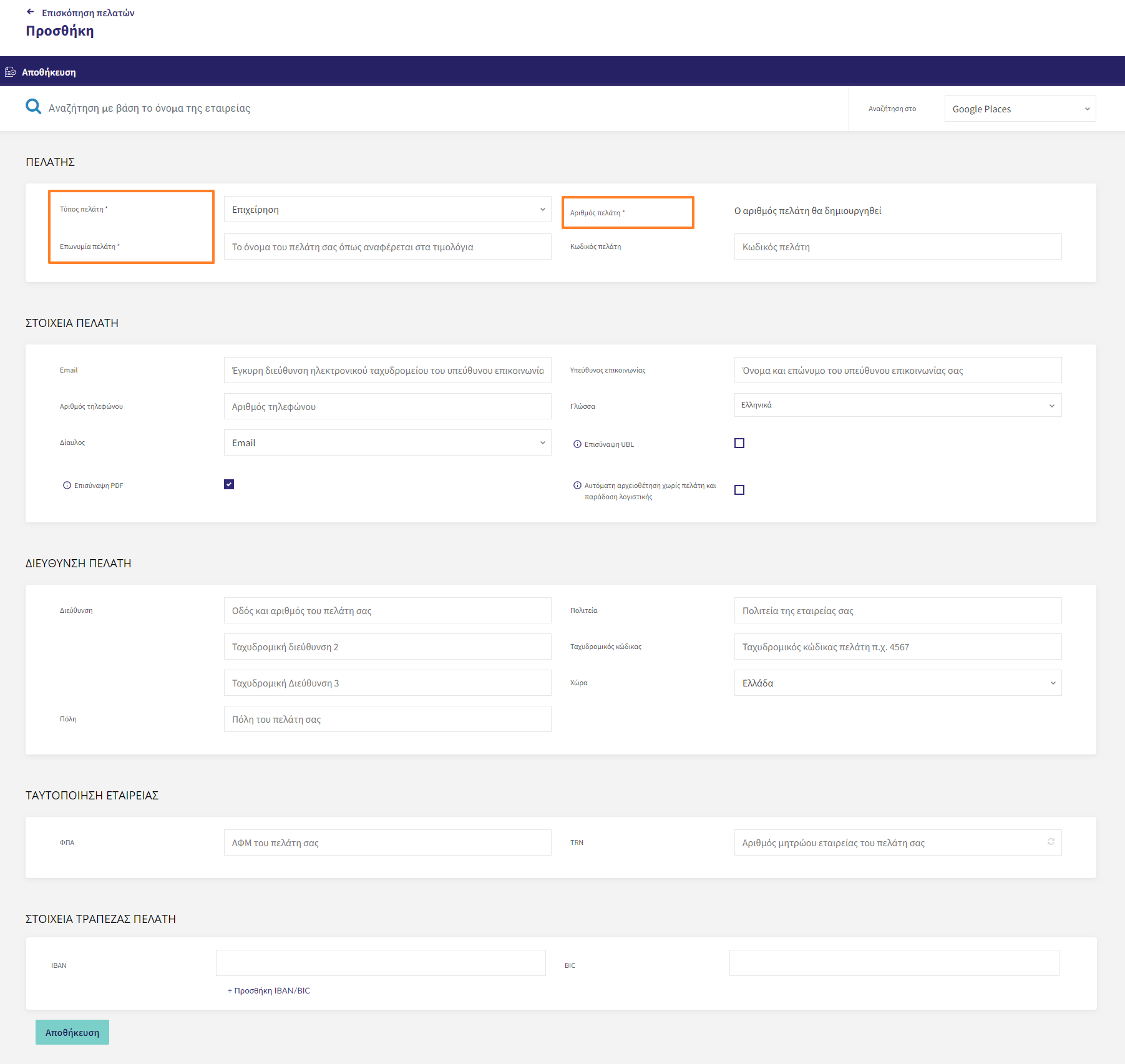This screenshot has height=1064, width=1125.
Task: Click info icon next to Επισύναψη PDF
Action: pyautogui.click(x=67, y=486)
